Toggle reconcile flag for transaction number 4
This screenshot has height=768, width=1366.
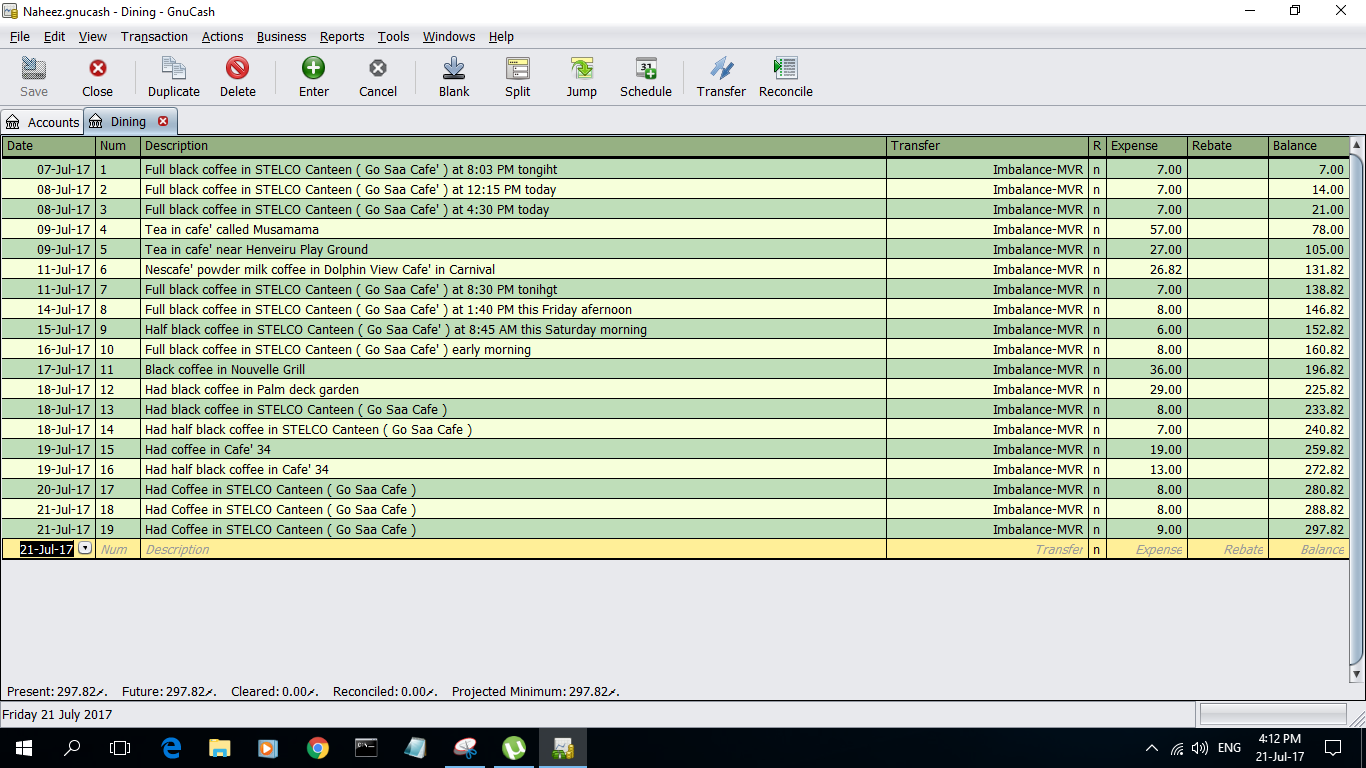[1097, 229]
